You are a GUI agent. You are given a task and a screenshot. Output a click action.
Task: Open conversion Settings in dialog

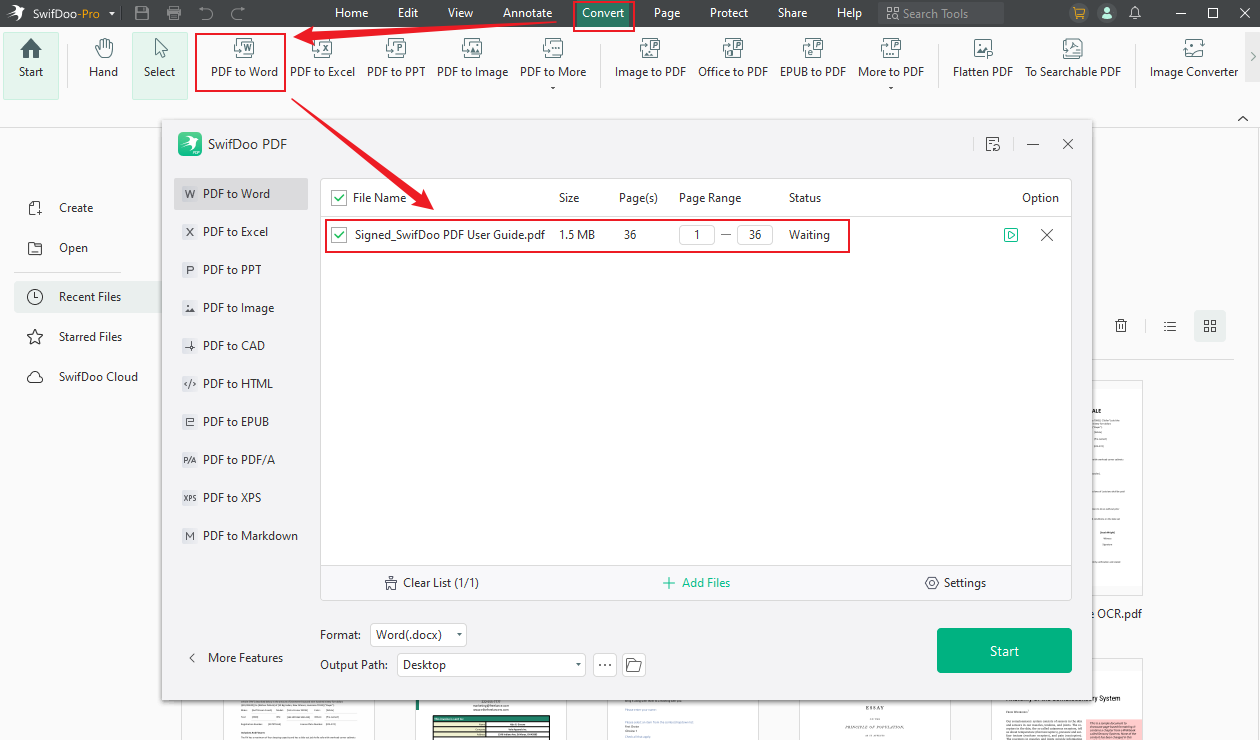point(955,583)
